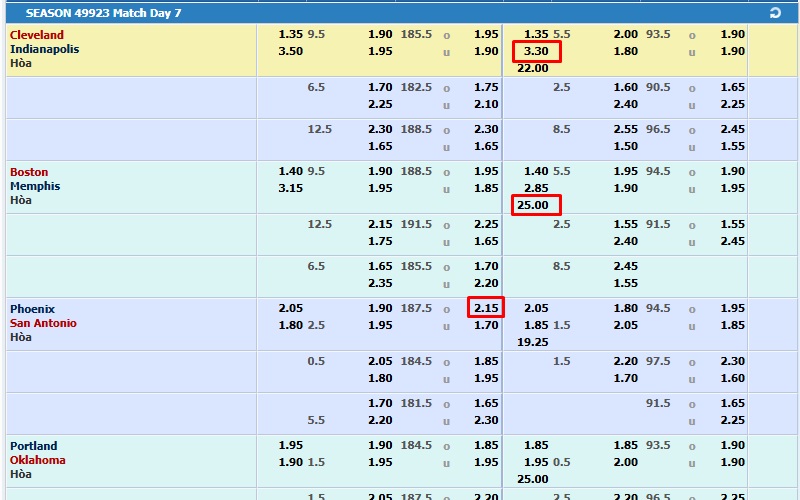
Task: Select the Memphis team name
Action: coord(35,186)
